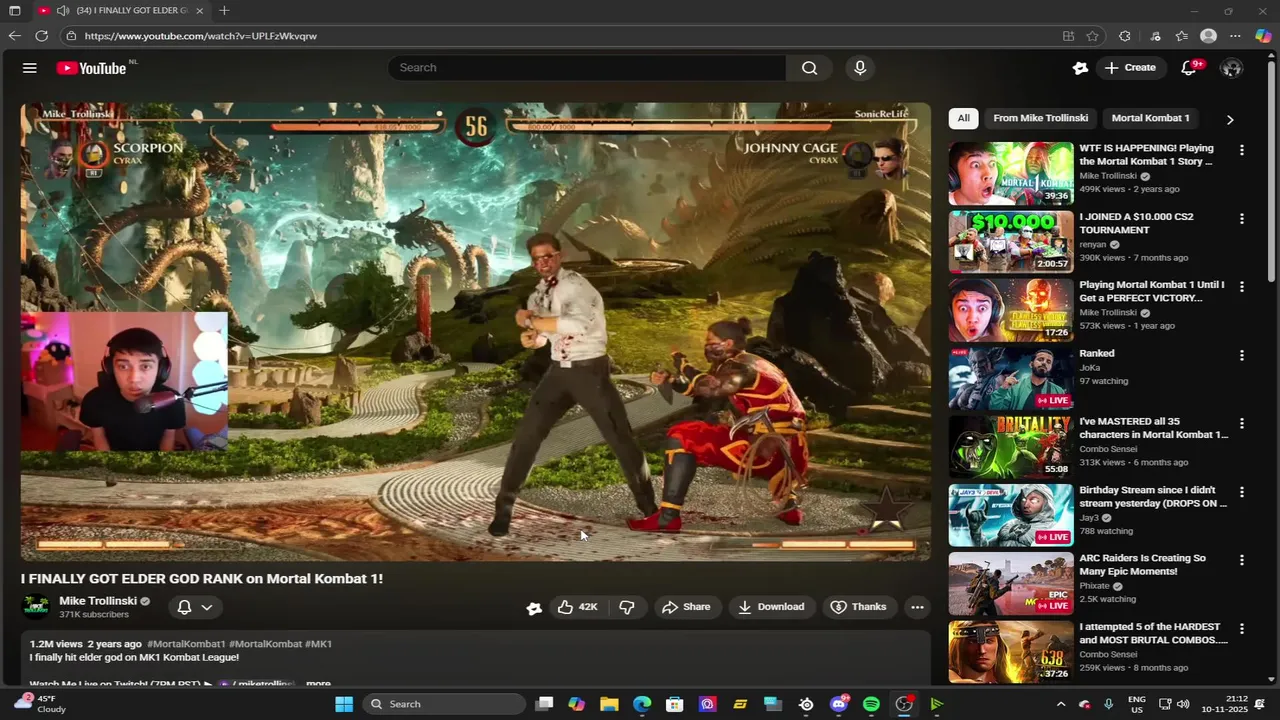Click the video player to pause
This screenshot has height=720, width=1280.
coord(476,332)
